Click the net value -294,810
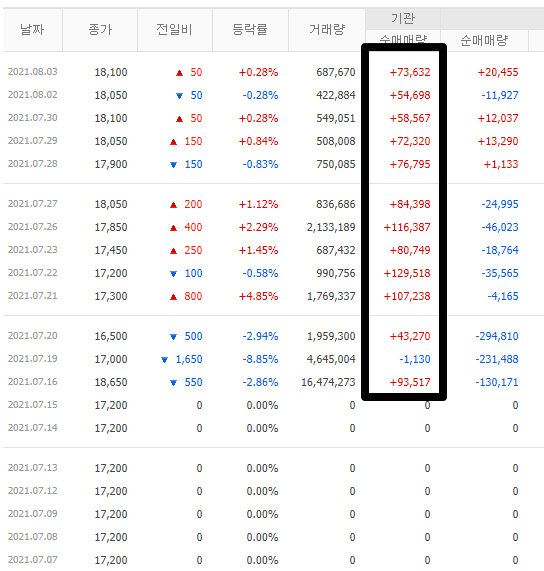The height and width of the screenshot is (571, 544). (497, 336)
